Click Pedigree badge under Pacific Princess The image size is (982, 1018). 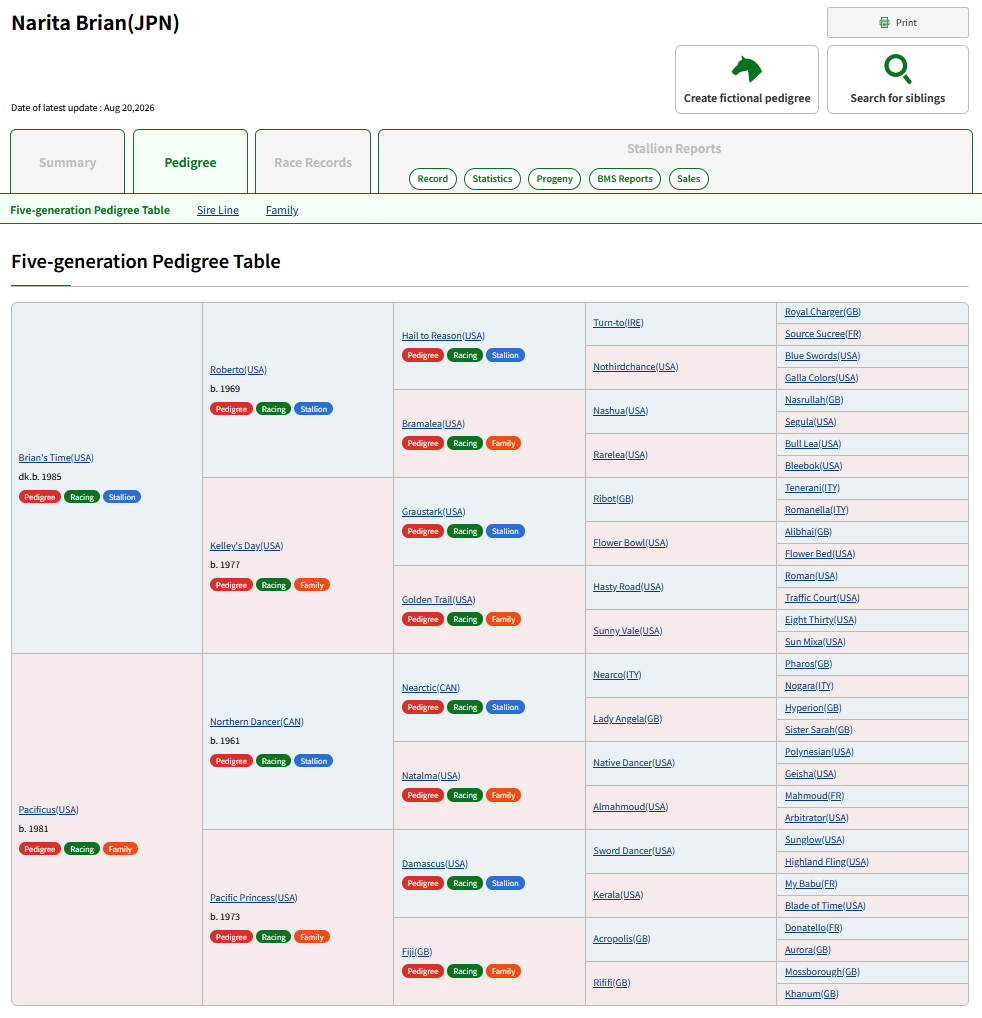[x=231, y=937]
